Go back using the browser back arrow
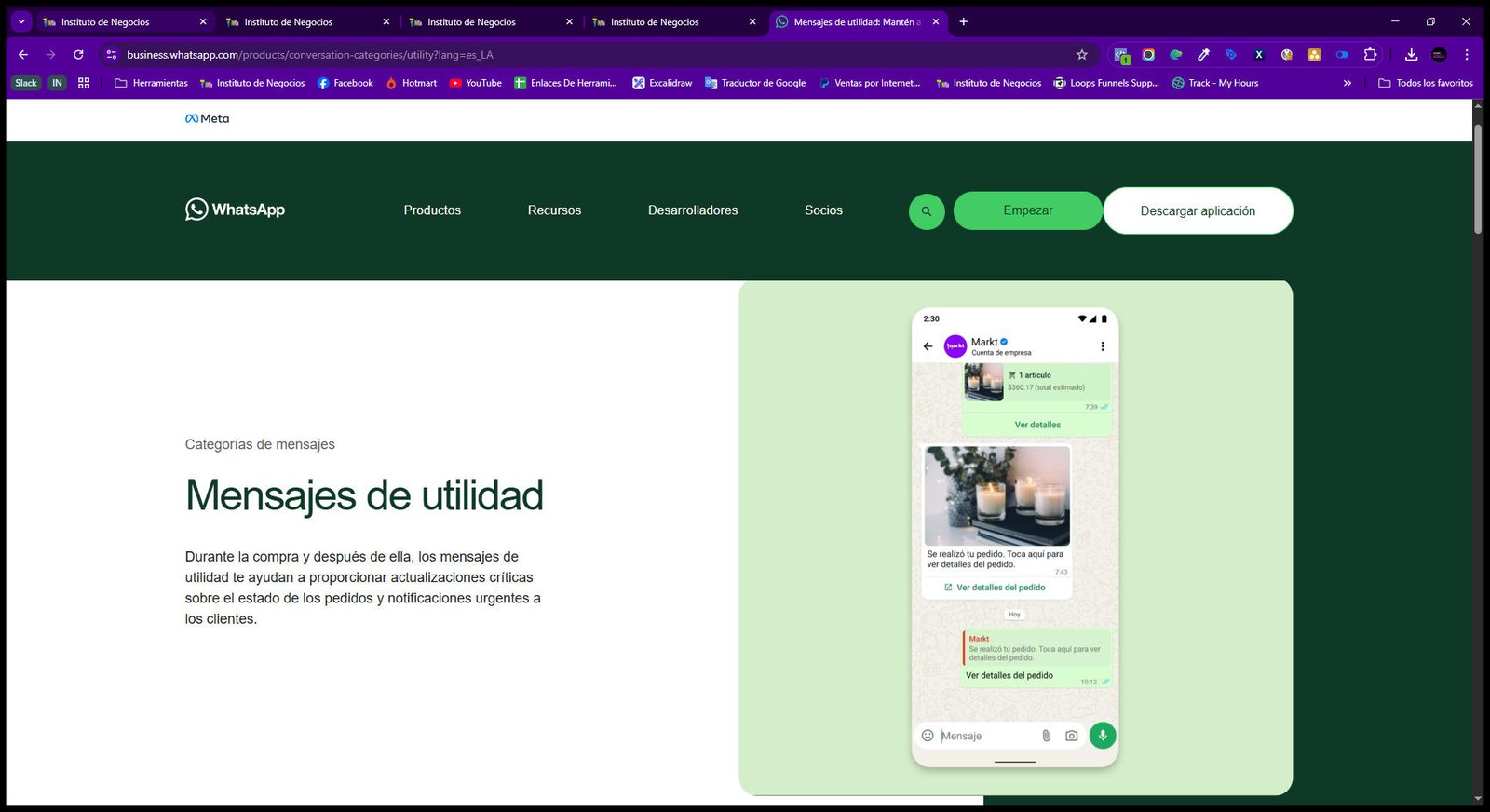Image resolution: width=1490 pixels, height=812 pixels. click(23, 55)
